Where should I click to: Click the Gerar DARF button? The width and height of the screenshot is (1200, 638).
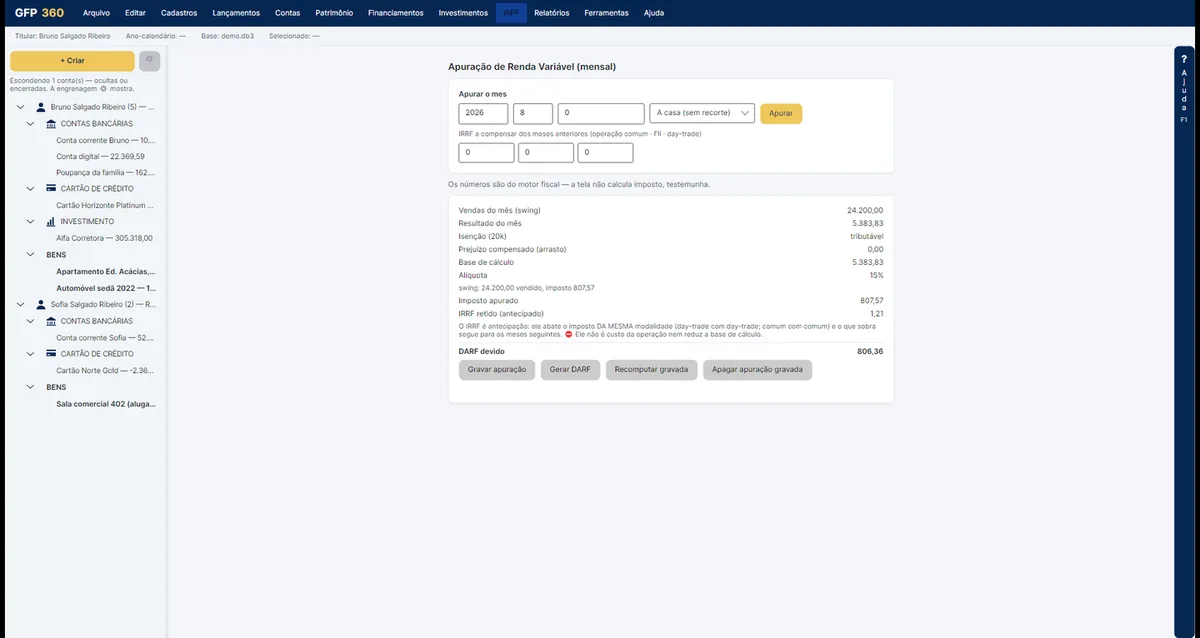571,370
